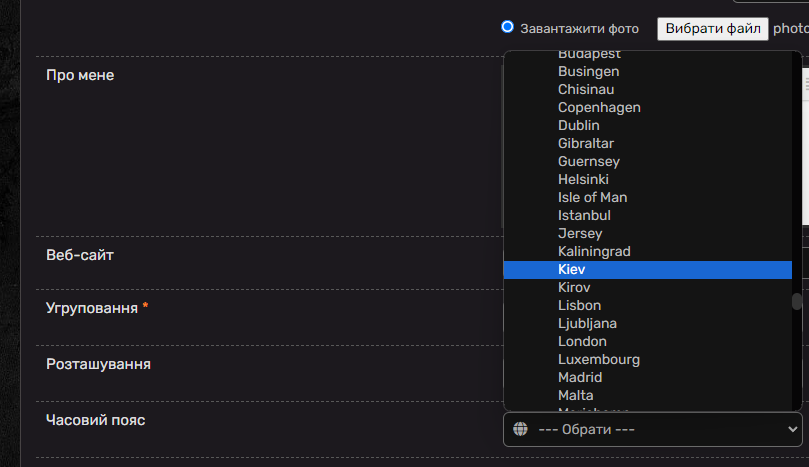Select Lisbon in the dropdown list
Image resolution: width=809 pixels, height=467 pixels.
pos(648,305)
